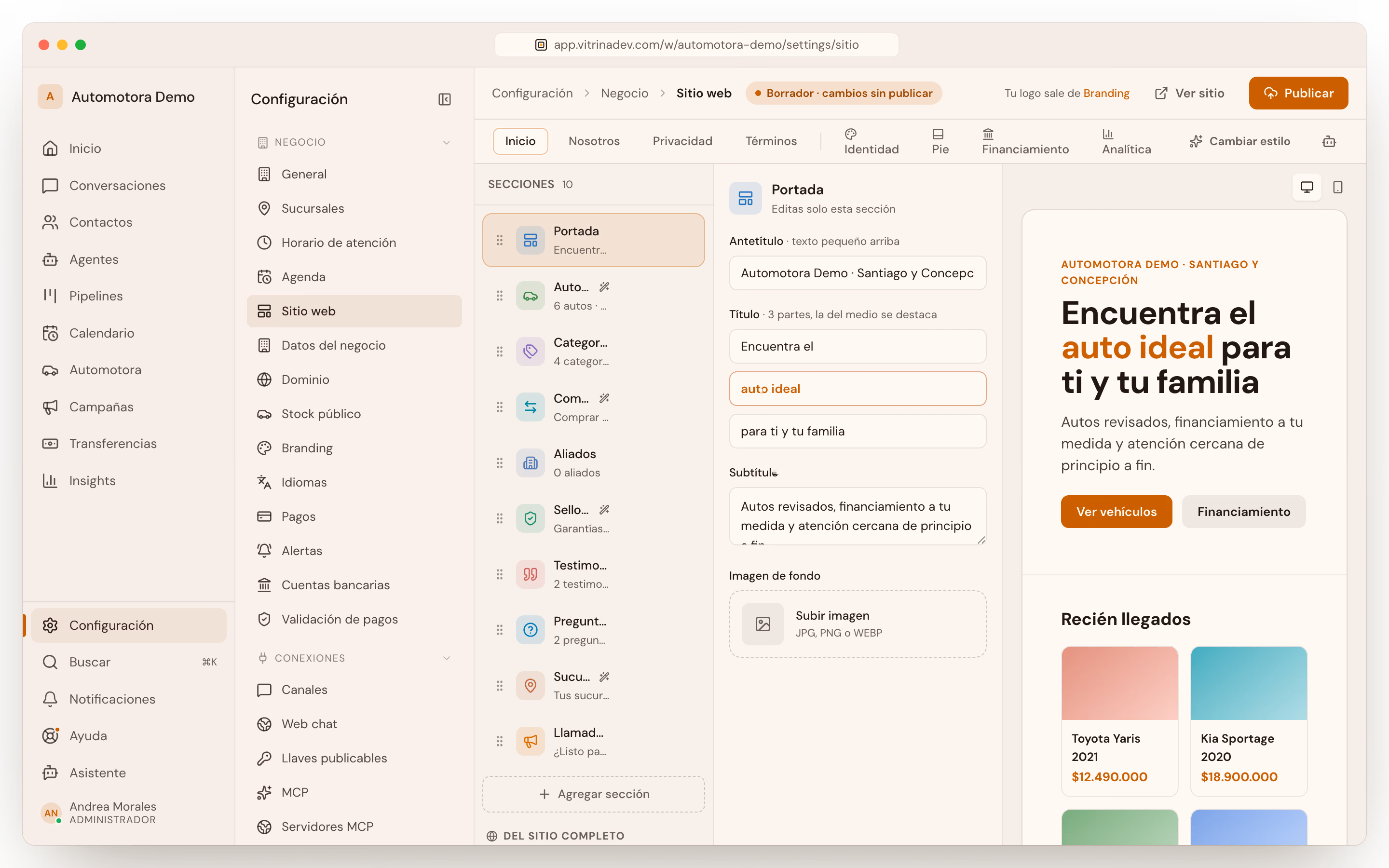Follow the Branding link next to the logo note
The image size is (1389, 868).
point(1106,93)
